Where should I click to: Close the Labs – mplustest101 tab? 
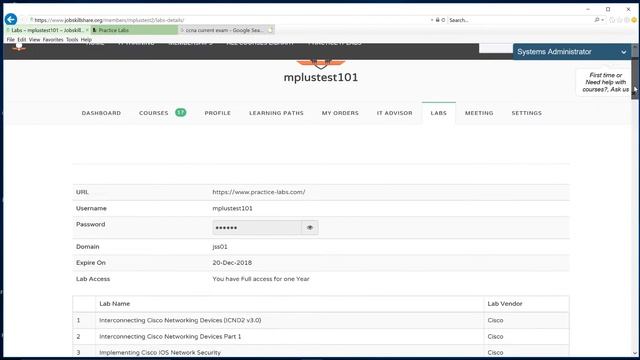click(x=87, y=30)
